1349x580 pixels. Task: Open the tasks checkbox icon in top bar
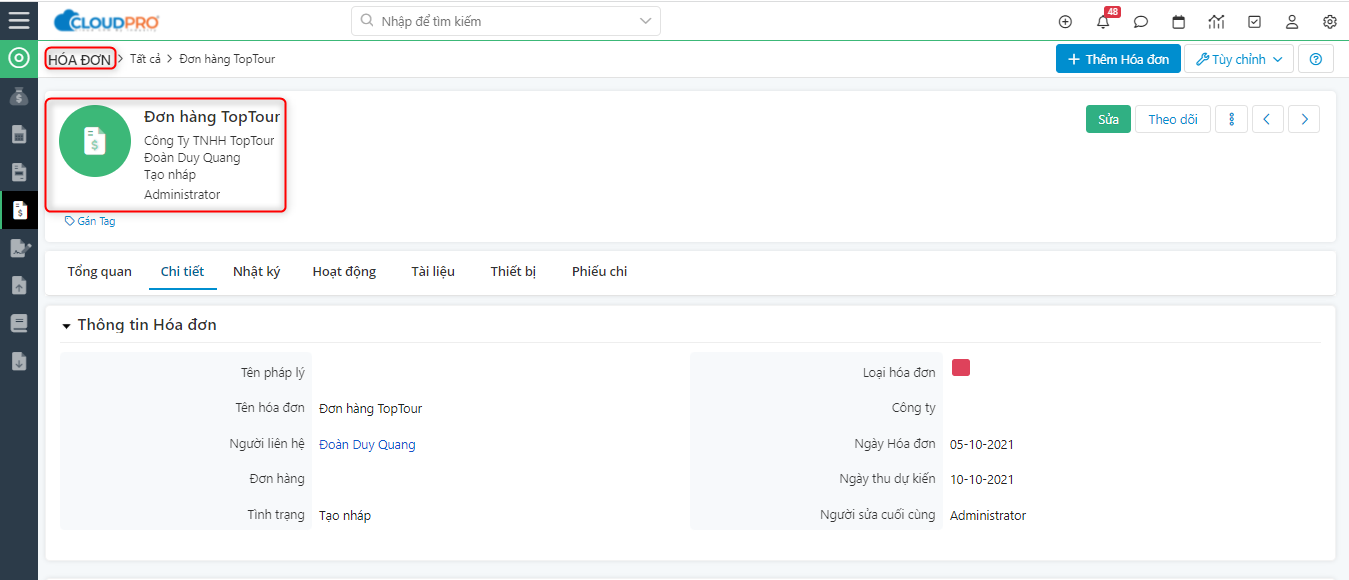1254,21
